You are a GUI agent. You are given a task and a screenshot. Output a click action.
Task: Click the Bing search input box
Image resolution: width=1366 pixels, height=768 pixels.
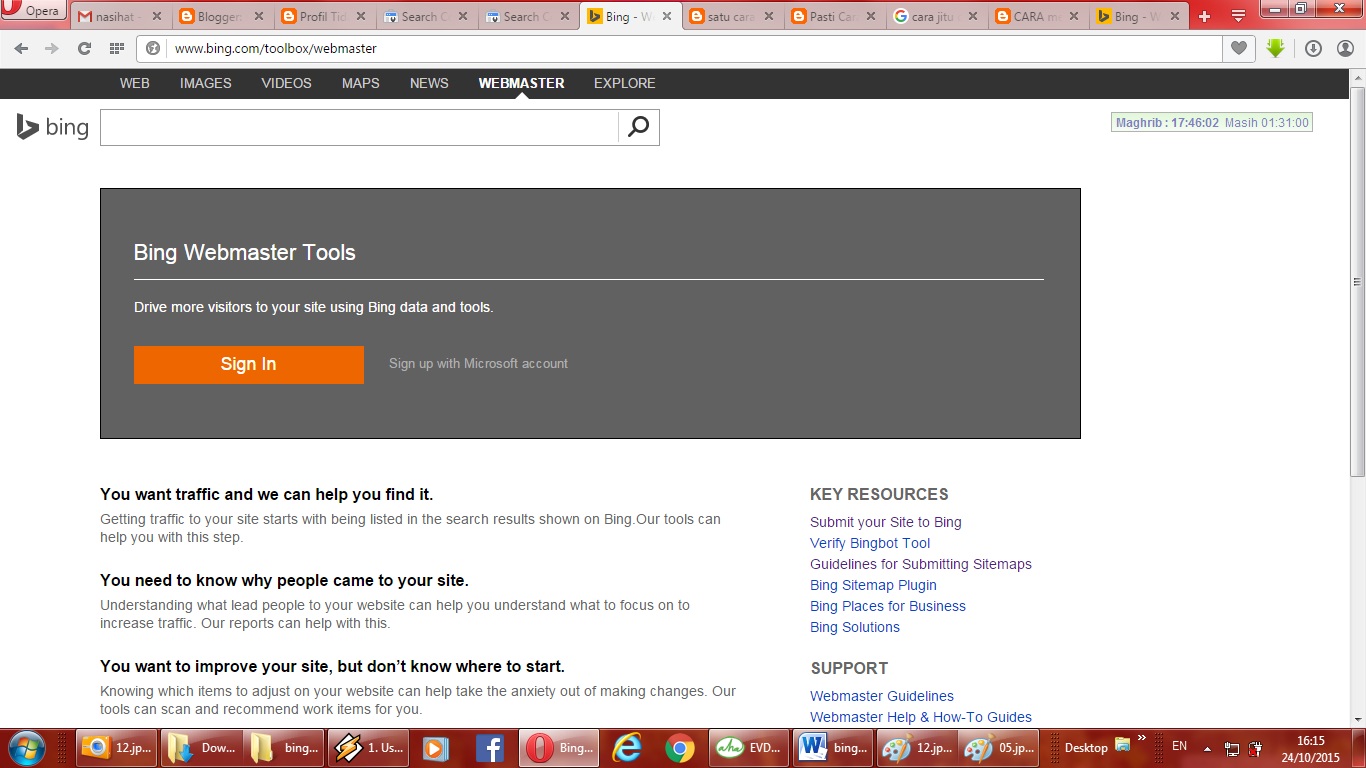(360, 127)
